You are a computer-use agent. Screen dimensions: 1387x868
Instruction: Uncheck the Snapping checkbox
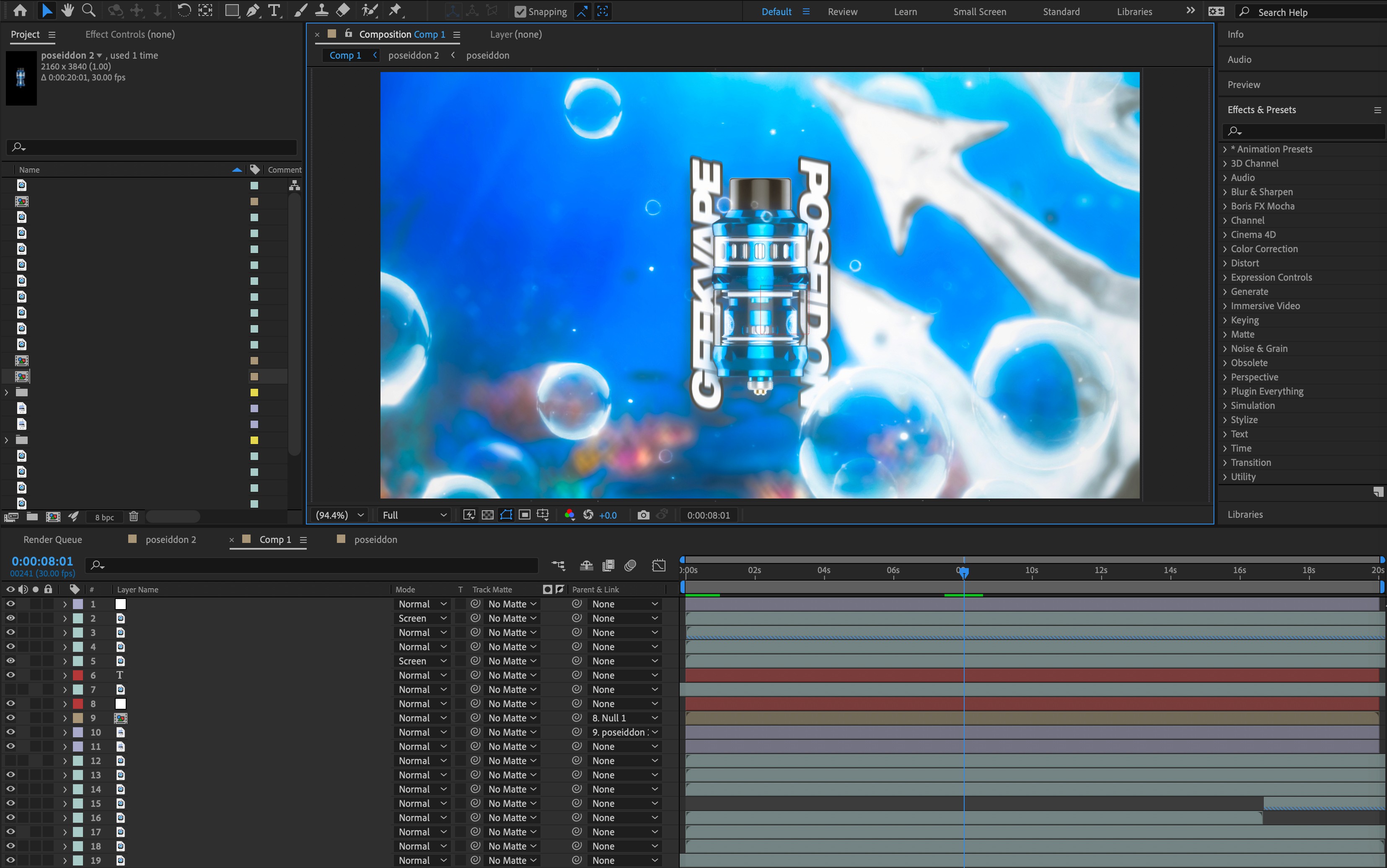click(x=520, y=11)
